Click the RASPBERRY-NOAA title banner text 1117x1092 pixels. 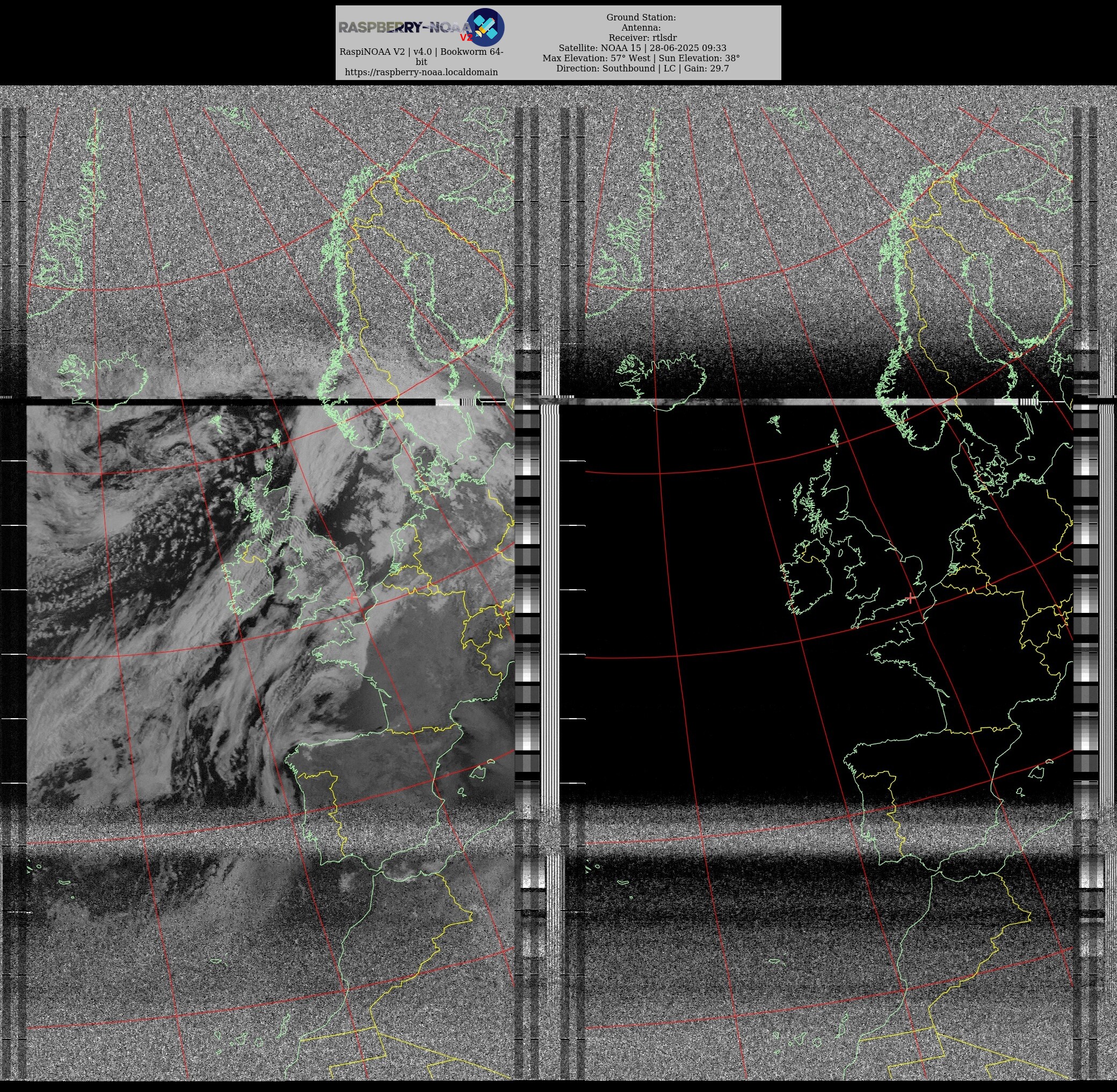coord(405,27)
